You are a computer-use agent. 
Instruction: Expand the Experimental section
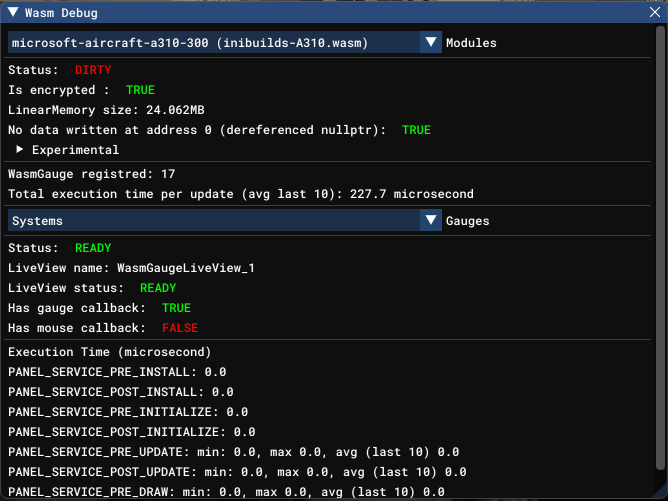pos(20,150)
